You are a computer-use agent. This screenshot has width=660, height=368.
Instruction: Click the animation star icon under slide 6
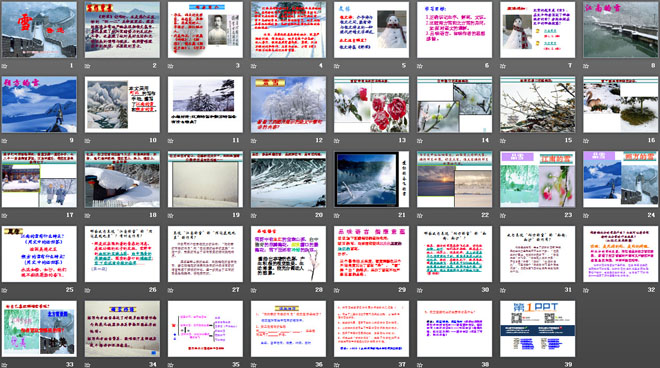(420, 66)
